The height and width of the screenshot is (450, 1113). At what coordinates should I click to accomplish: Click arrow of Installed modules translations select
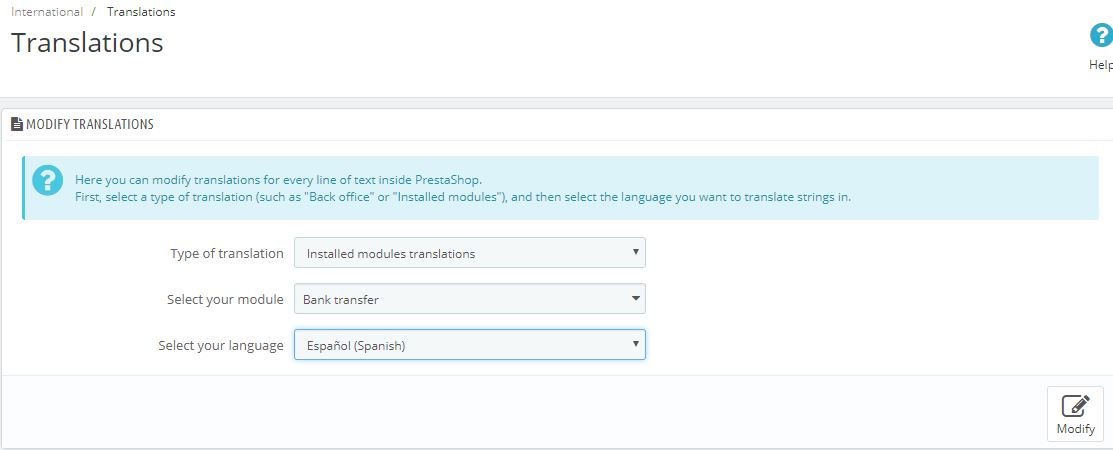click(x=635, y=252)
